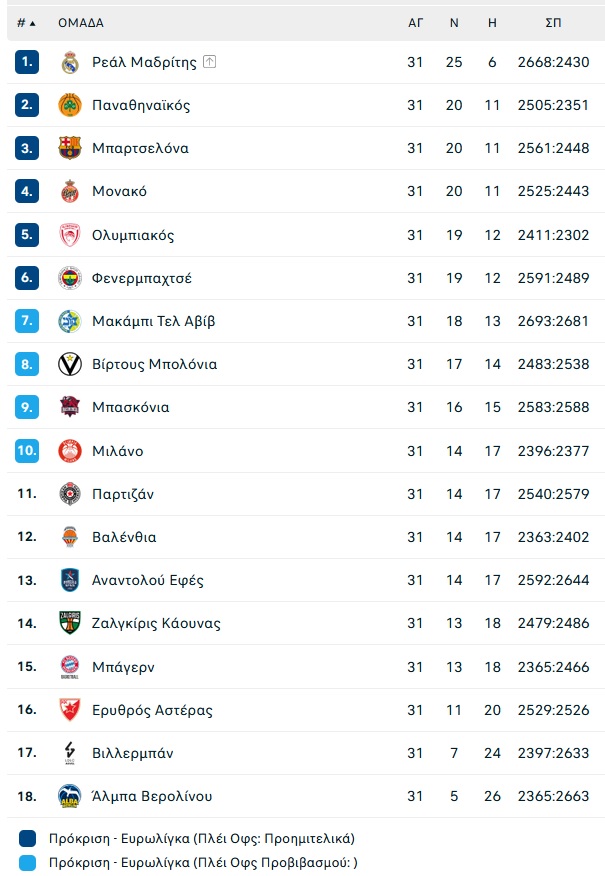Screen dimensions: 605x876
Task: Click the Panathinaikos green clover logo
Action: 70,105
